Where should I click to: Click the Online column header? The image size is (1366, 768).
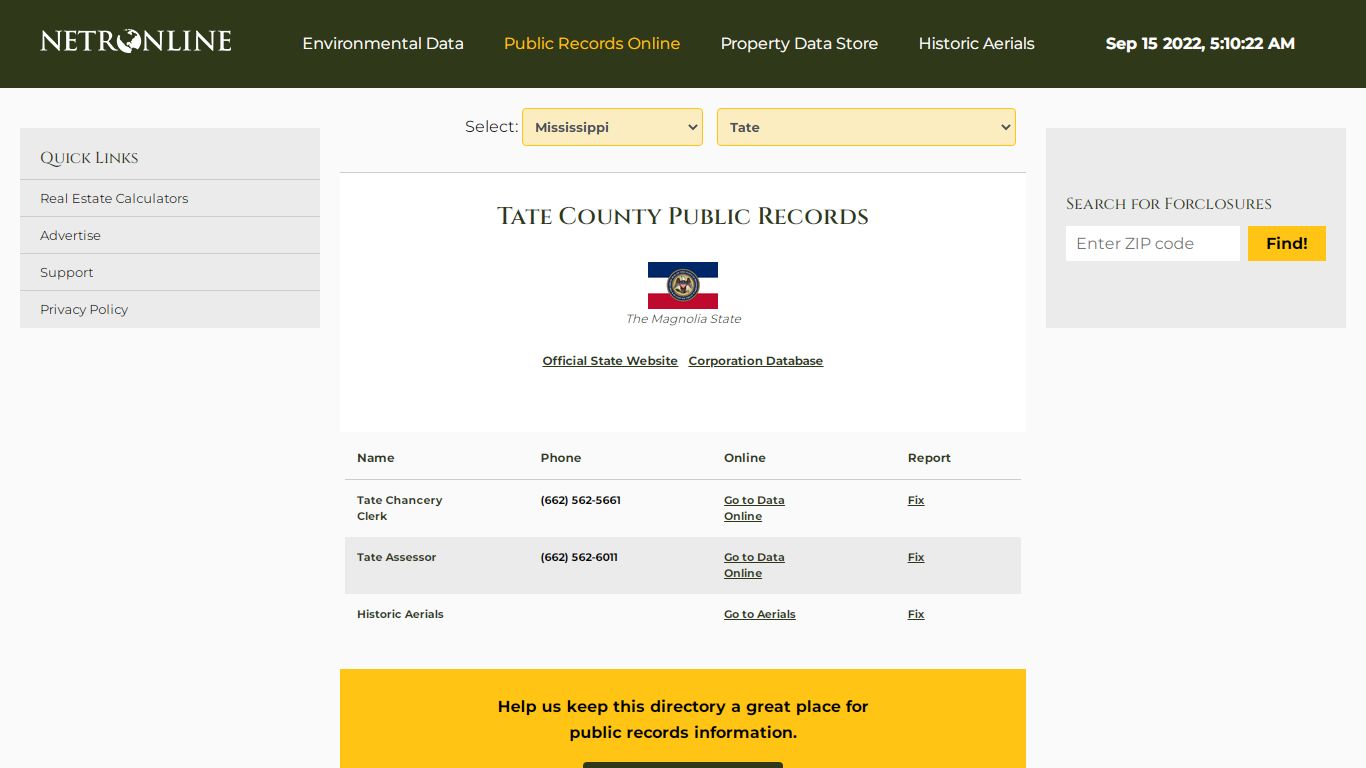pyautogui.click(x=745, y=458)
